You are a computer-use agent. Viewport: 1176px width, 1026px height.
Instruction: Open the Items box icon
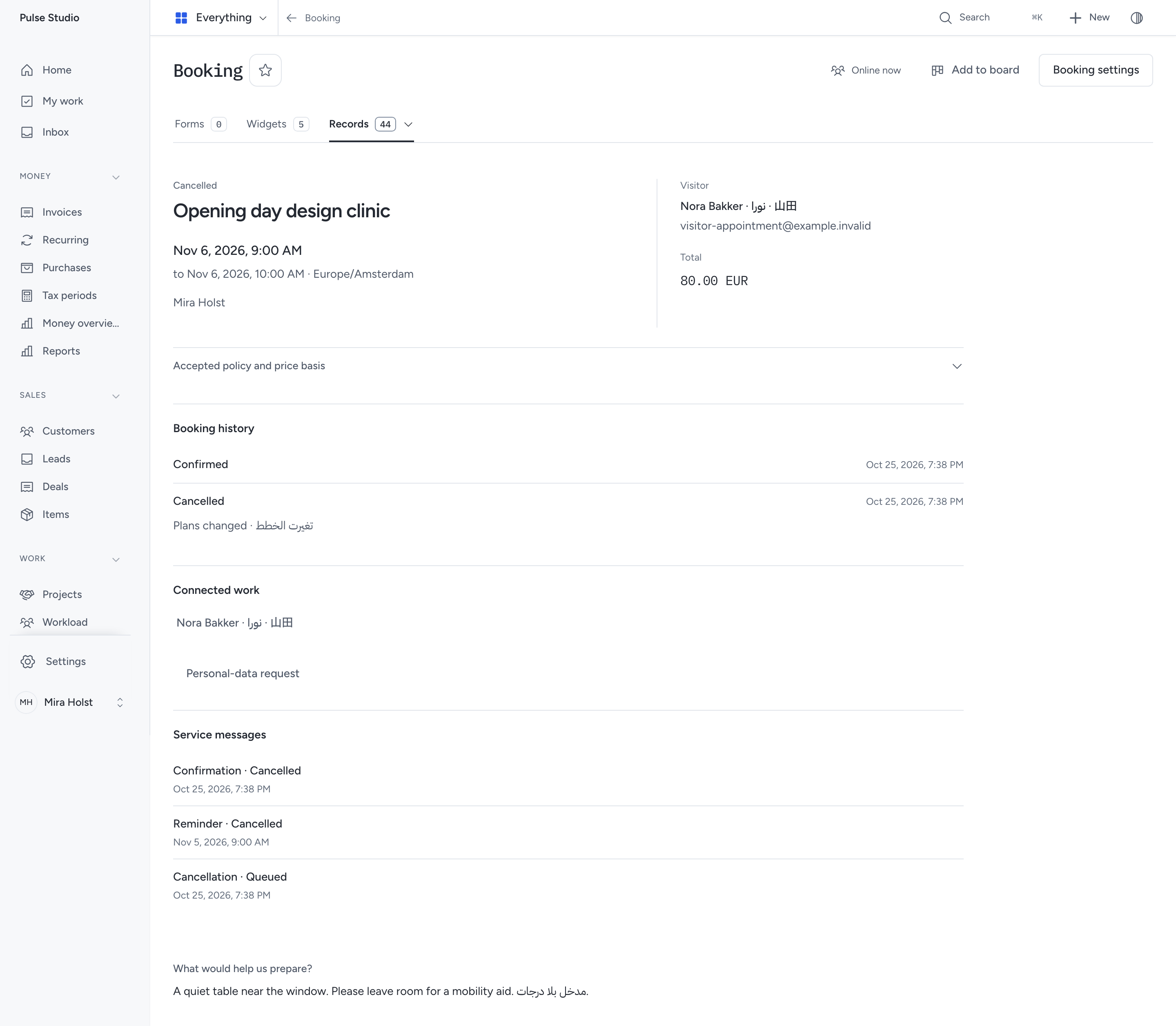(x=27, y=515)
